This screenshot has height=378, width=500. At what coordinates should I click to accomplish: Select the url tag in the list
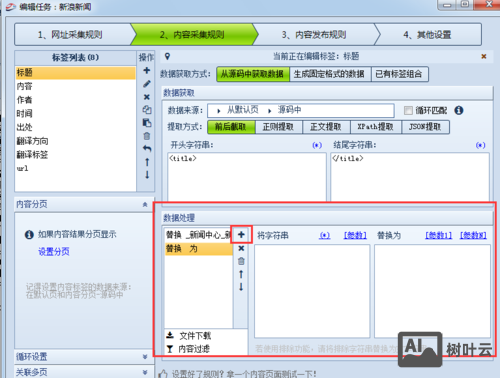75,168
